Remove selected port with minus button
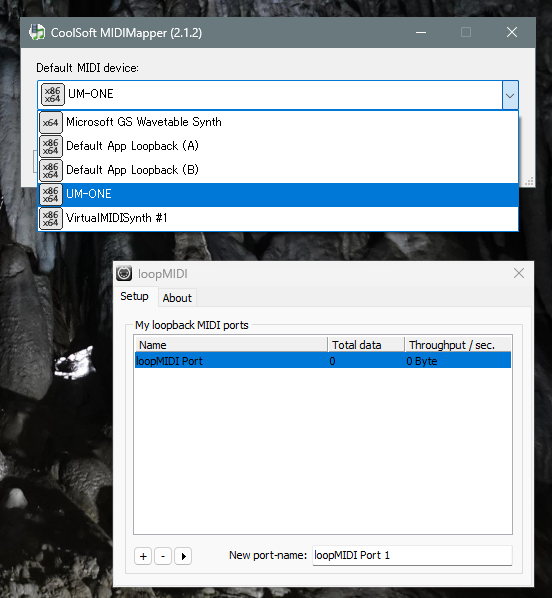 (x=163, y=556)
